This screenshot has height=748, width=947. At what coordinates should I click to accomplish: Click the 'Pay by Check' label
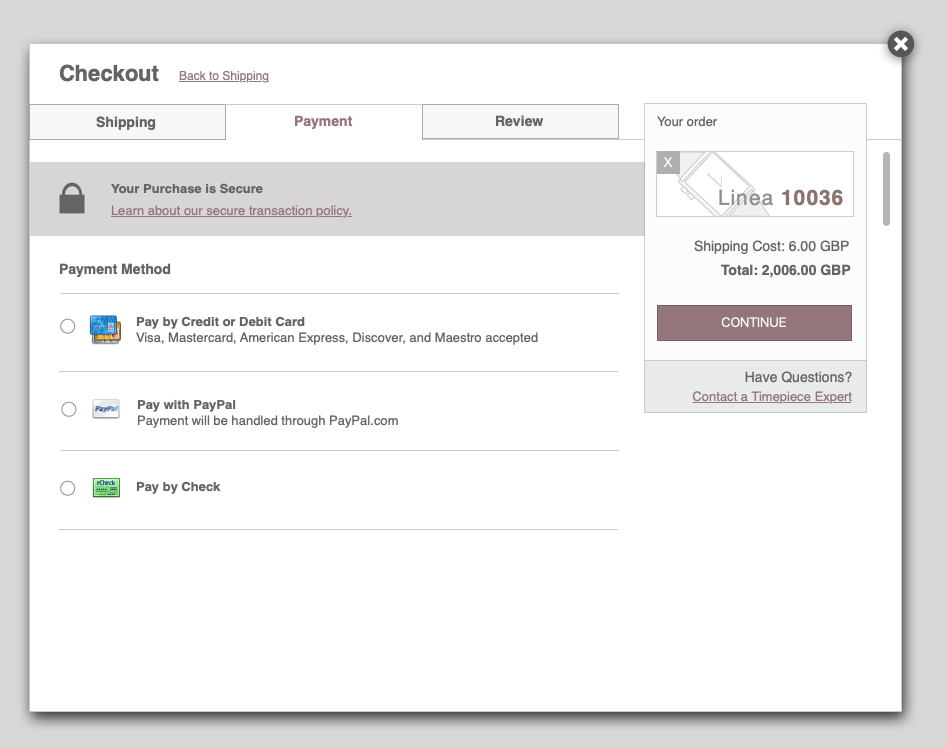178,487
